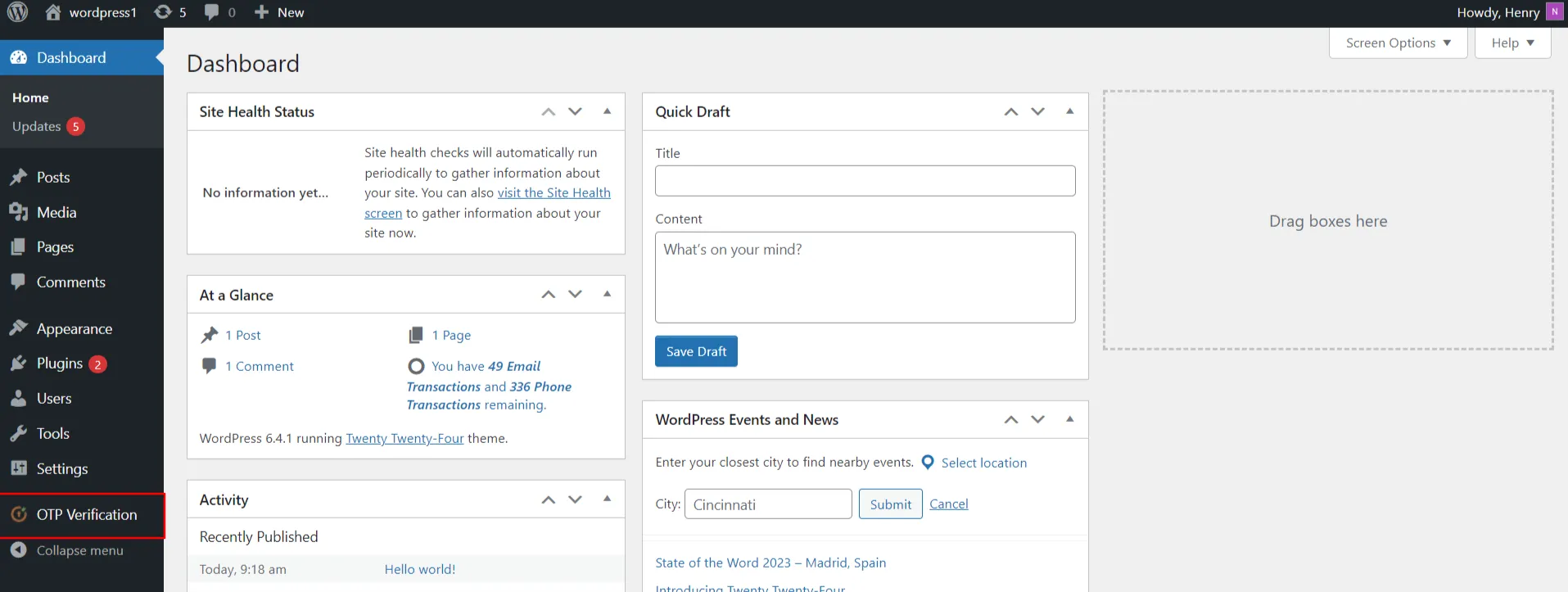Click the Appearance paintbrush icon in sidebar
This screenshot has width=1568, height=592.
(x=18, y=328)
